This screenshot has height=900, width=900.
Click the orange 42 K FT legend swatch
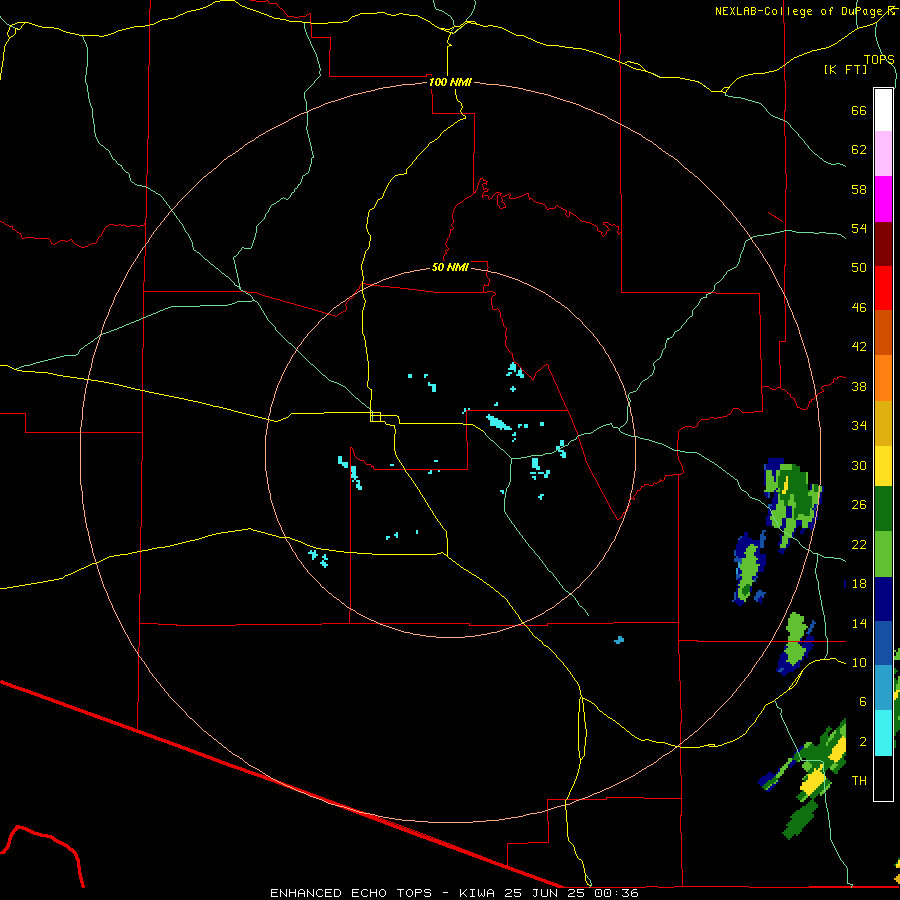pos(883,378)
